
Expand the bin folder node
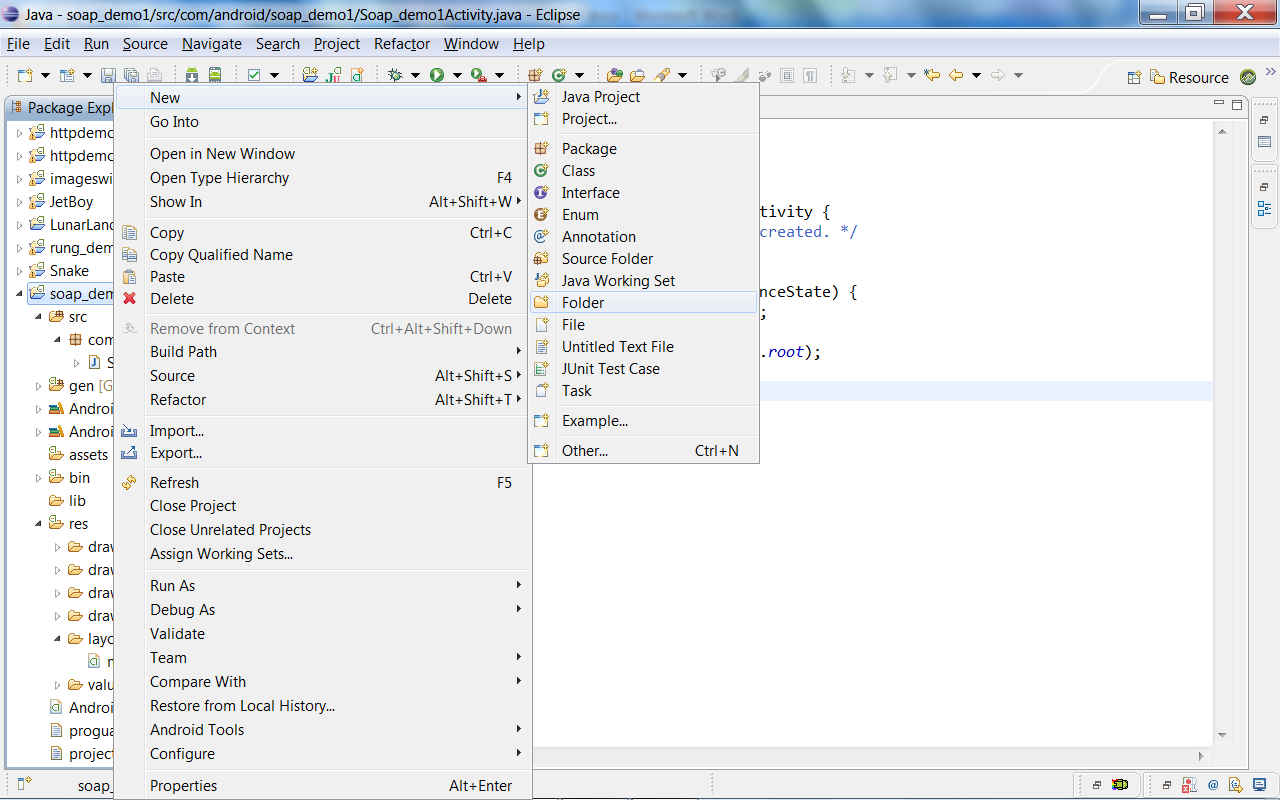[39, 477]
